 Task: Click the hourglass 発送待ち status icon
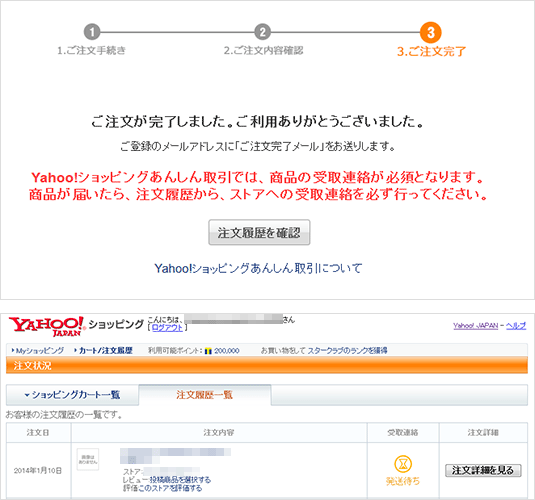click(x=403, y=464)
